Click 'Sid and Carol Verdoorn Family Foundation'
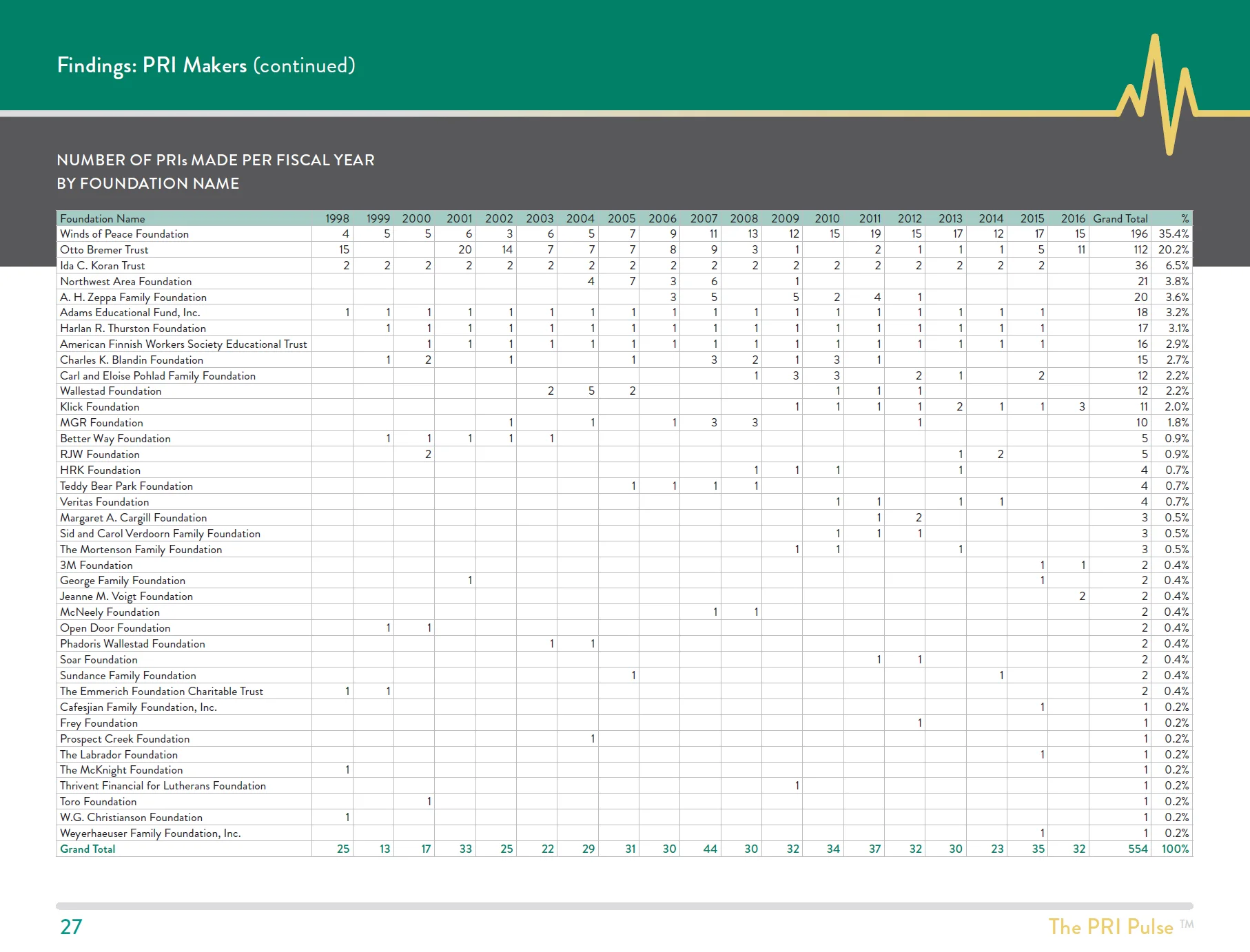The image size is (1250, 952). point(160,534)
